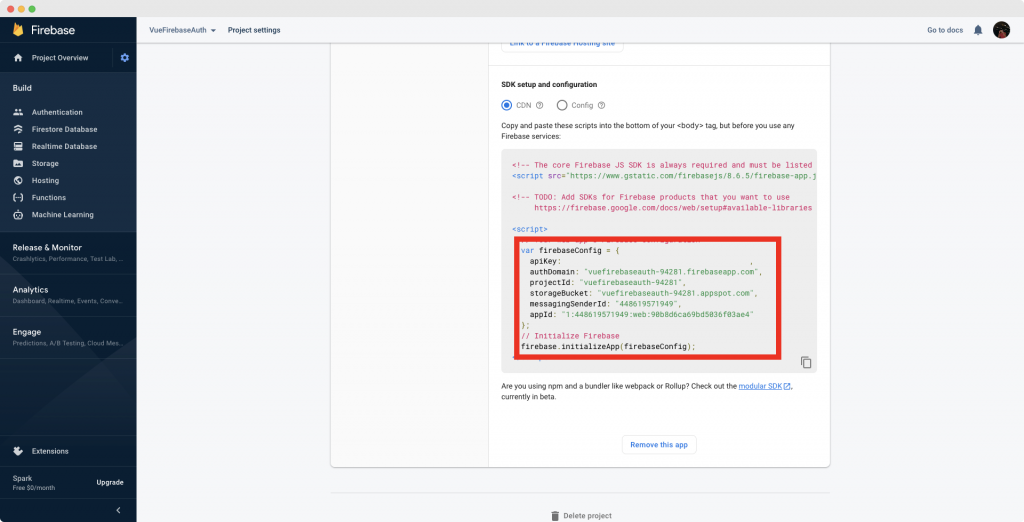Click the authDomain value in code

671,272
